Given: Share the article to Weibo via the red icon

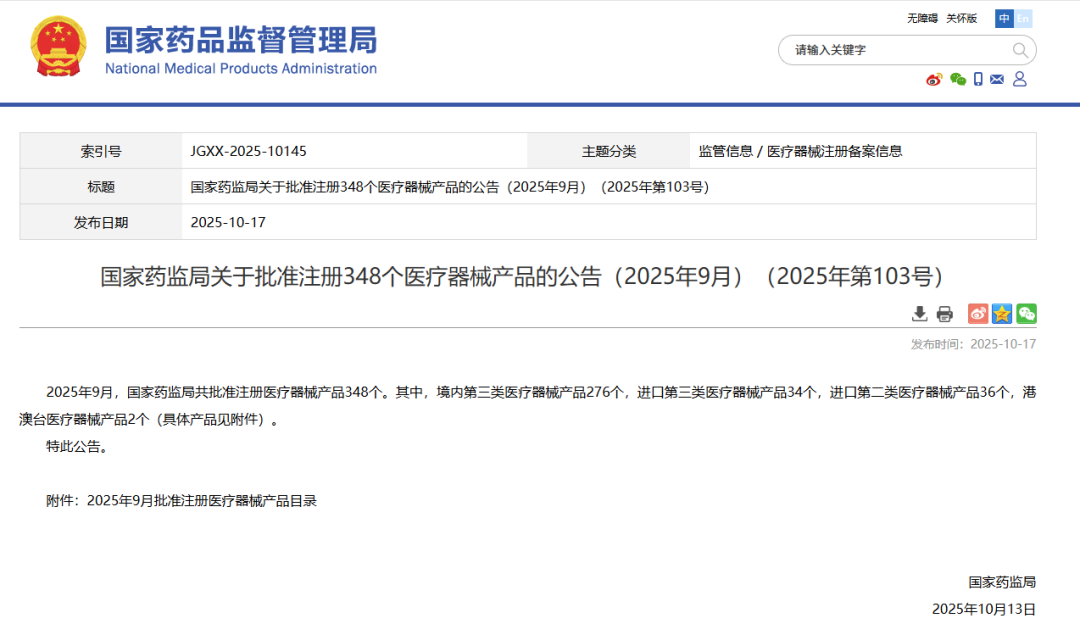Looking at the screenshot, I should click(x=978, y=314).
